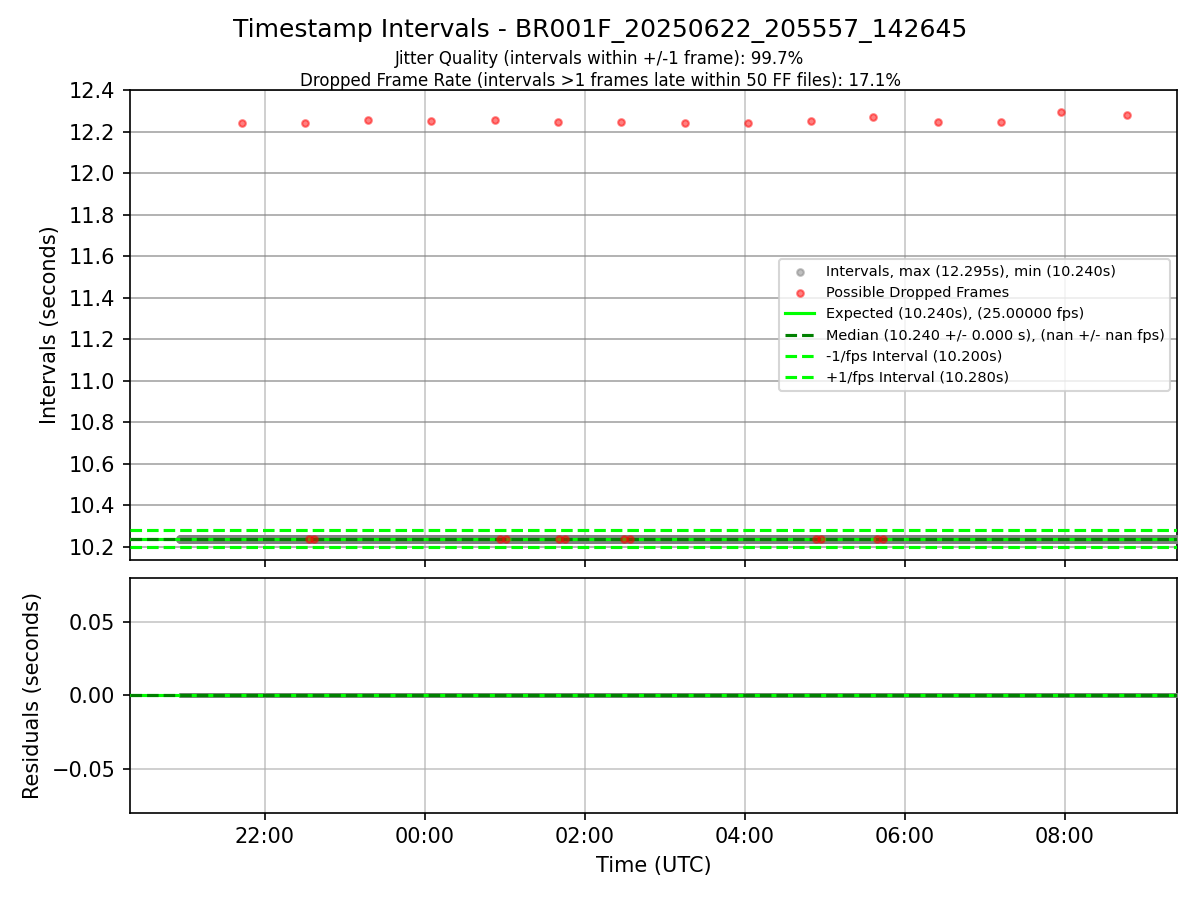This screenshot has height=900, width=1200.
Task: Click the −0.05 residuals tick label
Action: click(x=86, y=769)
